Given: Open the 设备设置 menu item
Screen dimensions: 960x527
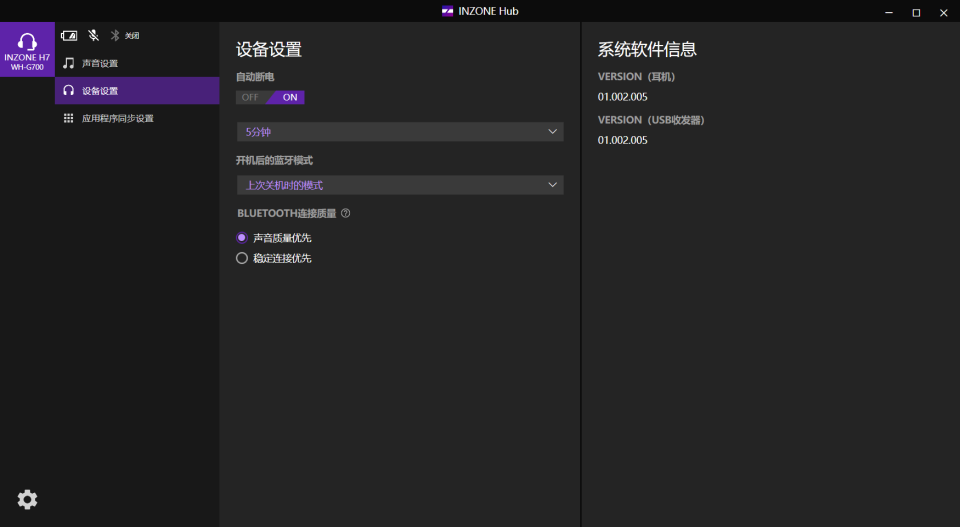Looking at the screenshot, I should pos(137,91).
